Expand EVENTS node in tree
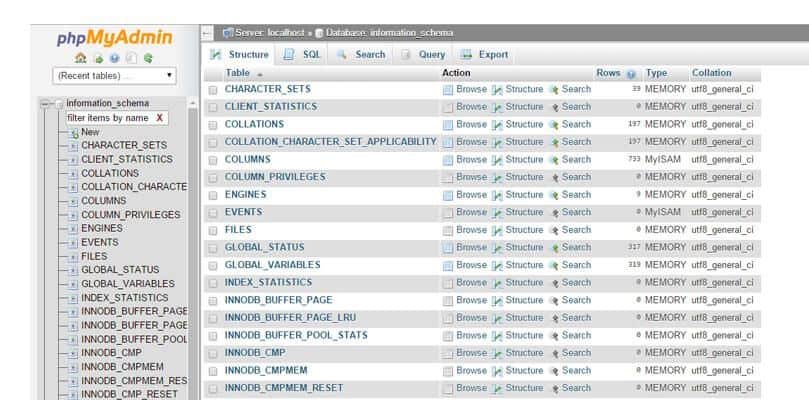The image size is (809, 400). (x=73, y=243)
